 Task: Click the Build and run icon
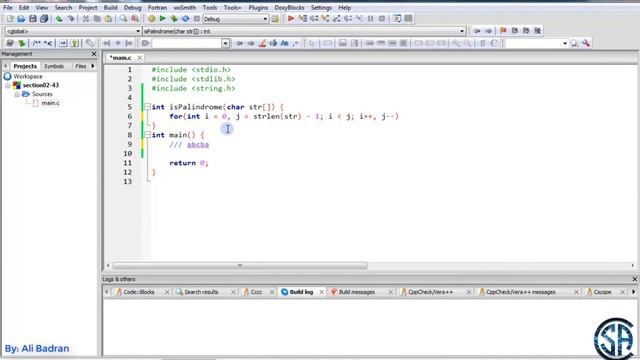pyautogui.click(x=174, y=19)
